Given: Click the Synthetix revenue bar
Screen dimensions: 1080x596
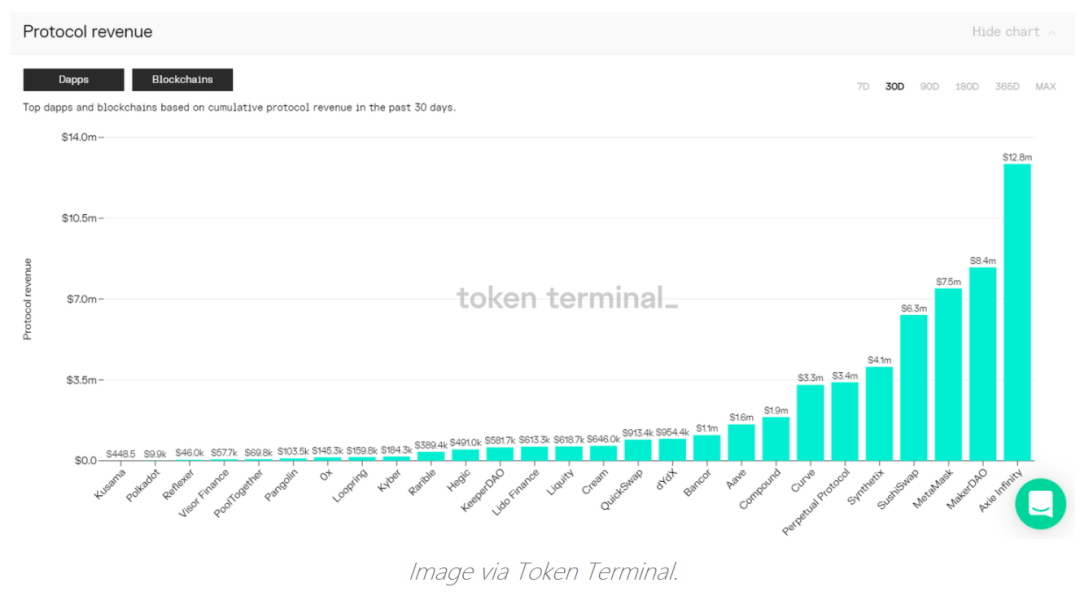Looking at the screenshot, I should [x=879, y=414].
